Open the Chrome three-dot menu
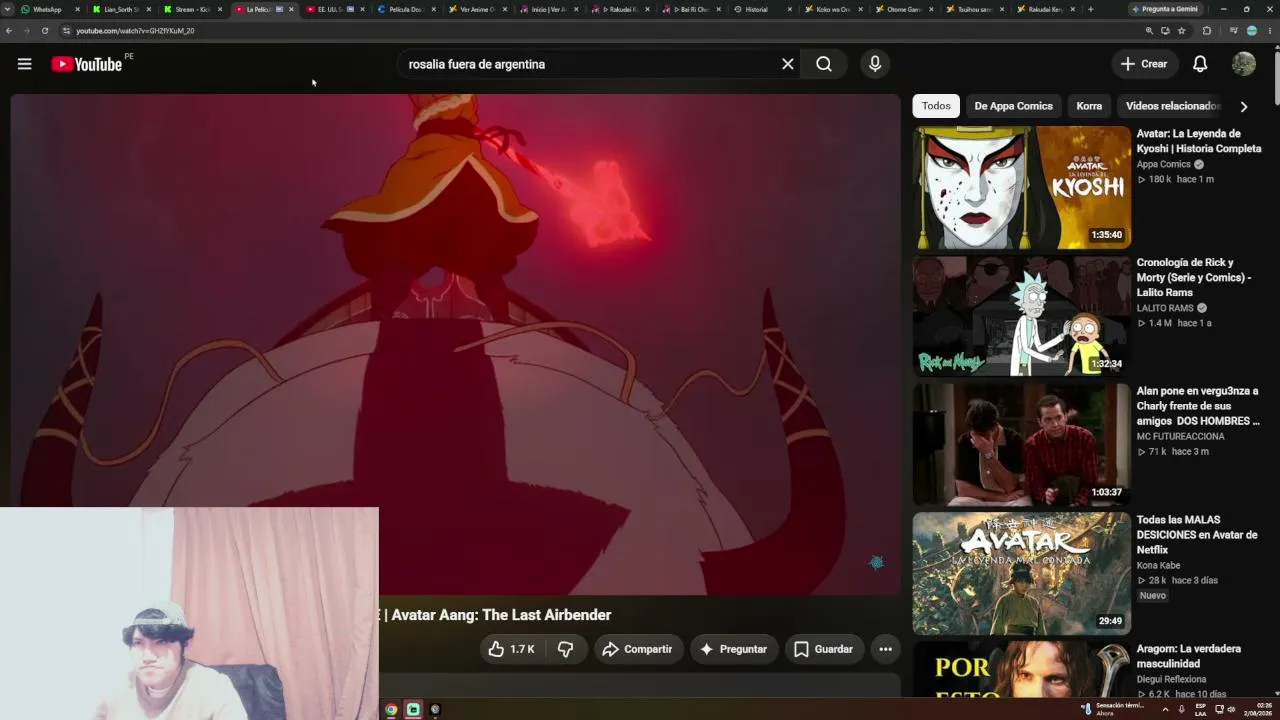1280x720 pixels. pyautogui.click(x=1270, y=31)
